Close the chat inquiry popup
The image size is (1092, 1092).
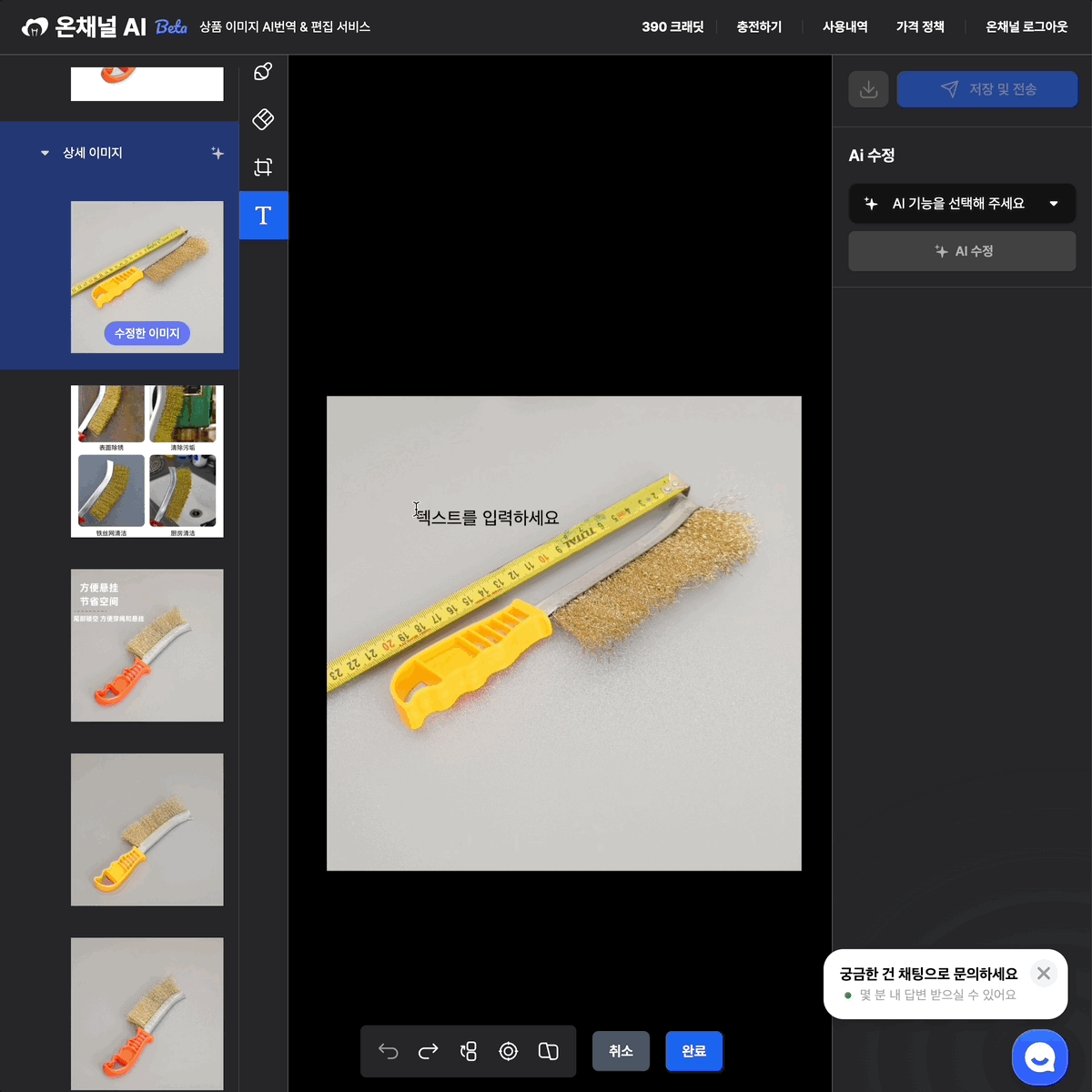coord(1044,974)
